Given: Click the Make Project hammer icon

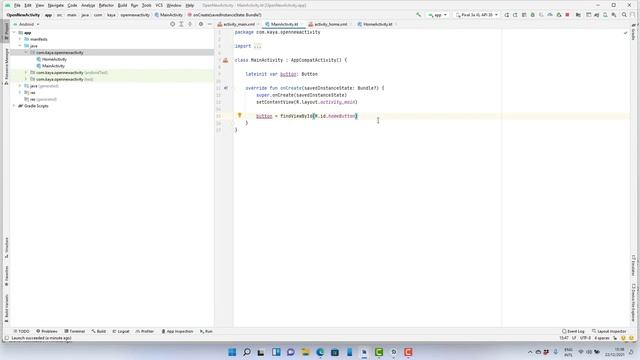Looking at the screenshot, I should [x=418, y=15].
